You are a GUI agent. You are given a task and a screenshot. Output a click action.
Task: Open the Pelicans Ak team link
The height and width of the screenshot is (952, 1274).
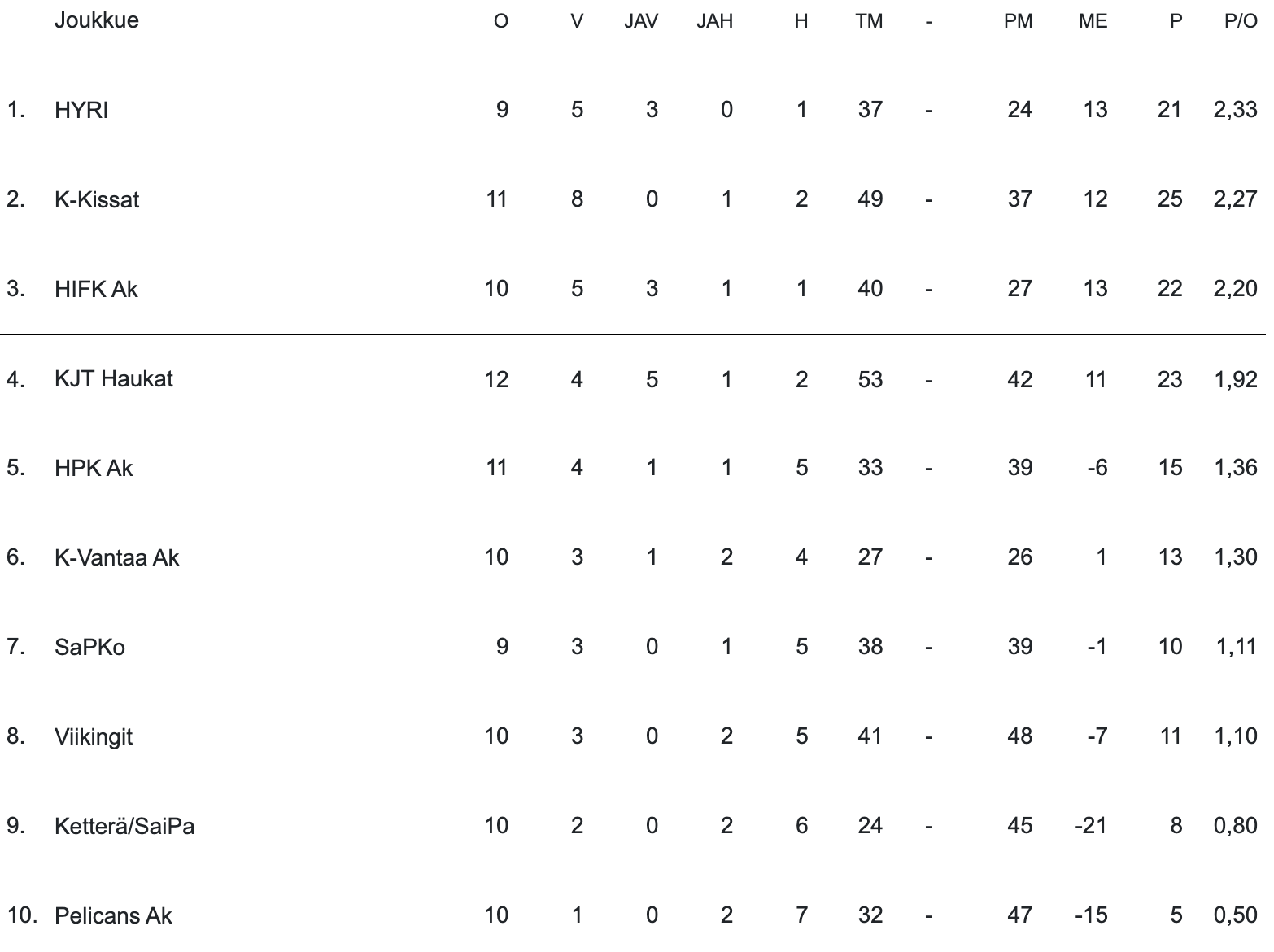pyautogui.click(x=113, y=915)
